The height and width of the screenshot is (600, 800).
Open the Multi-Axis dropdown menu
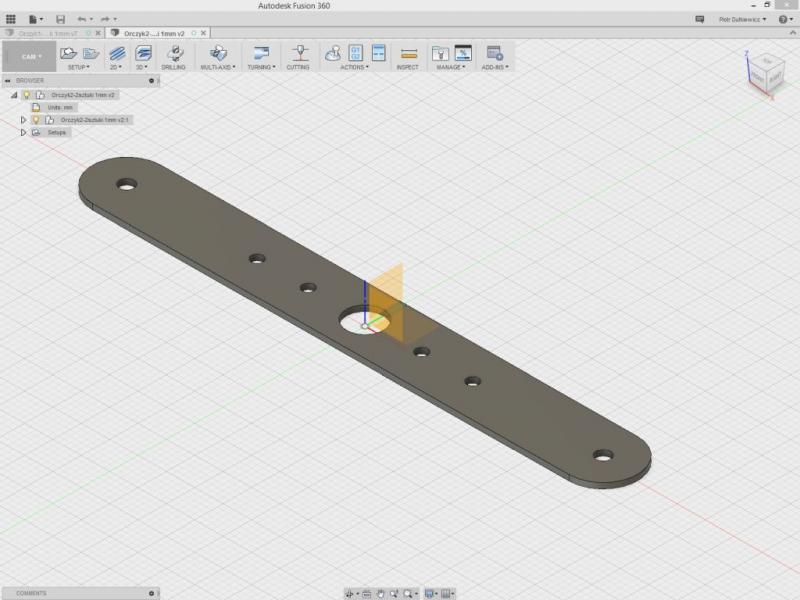click(218, 67)
